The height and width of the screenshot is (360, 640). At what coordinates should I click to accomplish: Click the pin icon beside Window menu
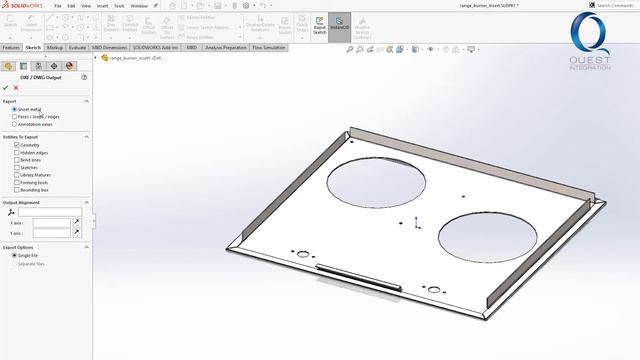coord(156,6)
